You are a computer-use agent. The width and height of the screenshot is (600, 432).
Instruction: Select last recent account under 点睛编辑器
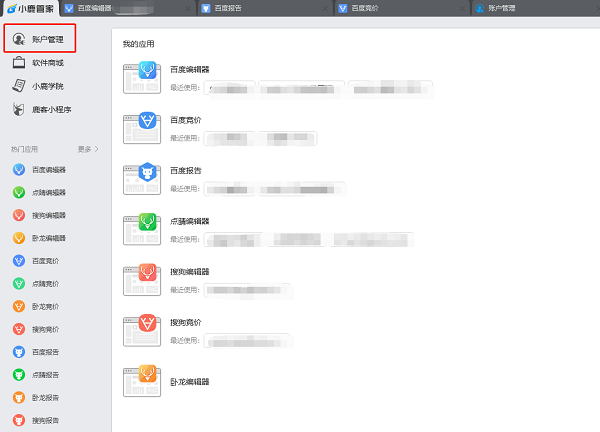click(371, 240)
